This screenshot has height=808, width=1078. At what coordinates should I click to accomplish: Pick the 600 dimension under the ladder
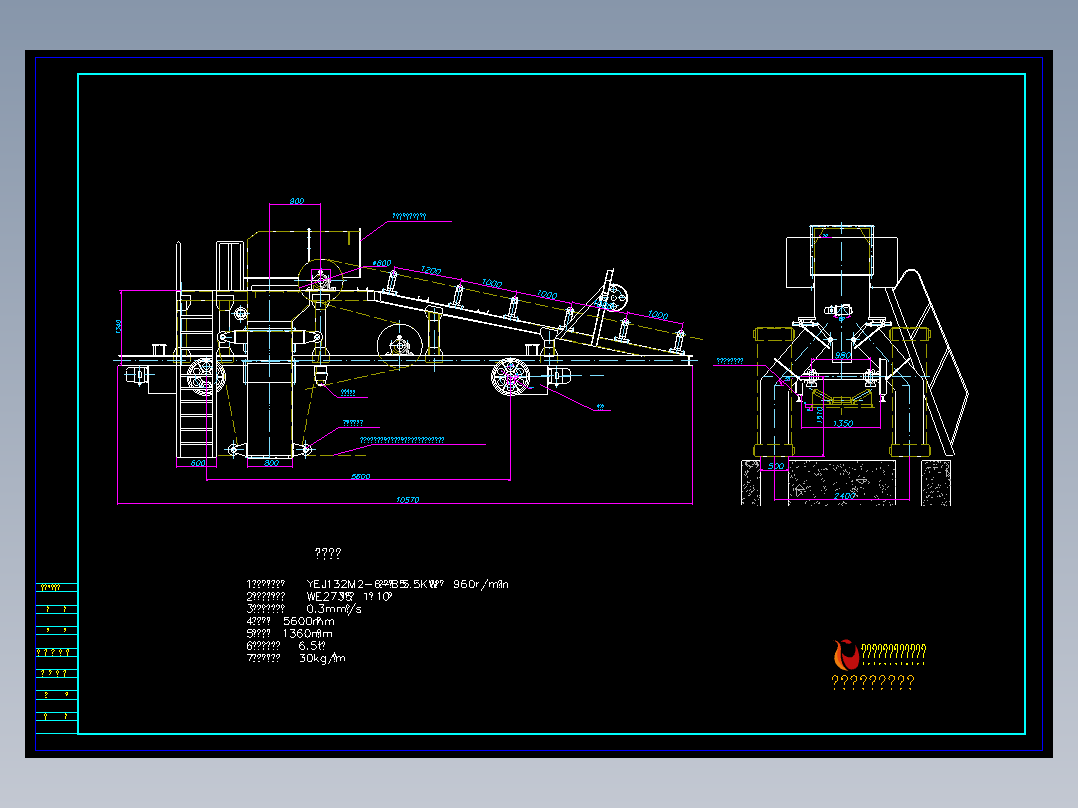tap(197, 463)
